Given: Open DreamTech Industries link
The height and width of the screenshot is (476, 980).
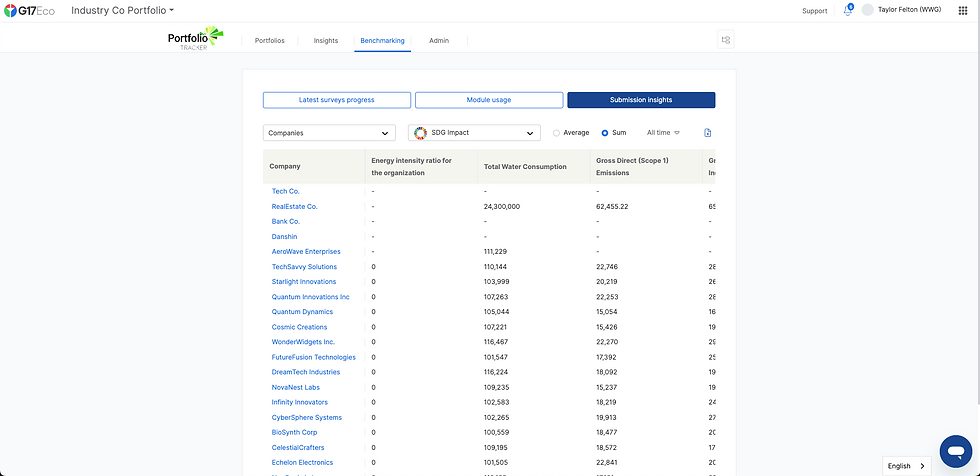Looking at the screenshot, I should point(306,372).
